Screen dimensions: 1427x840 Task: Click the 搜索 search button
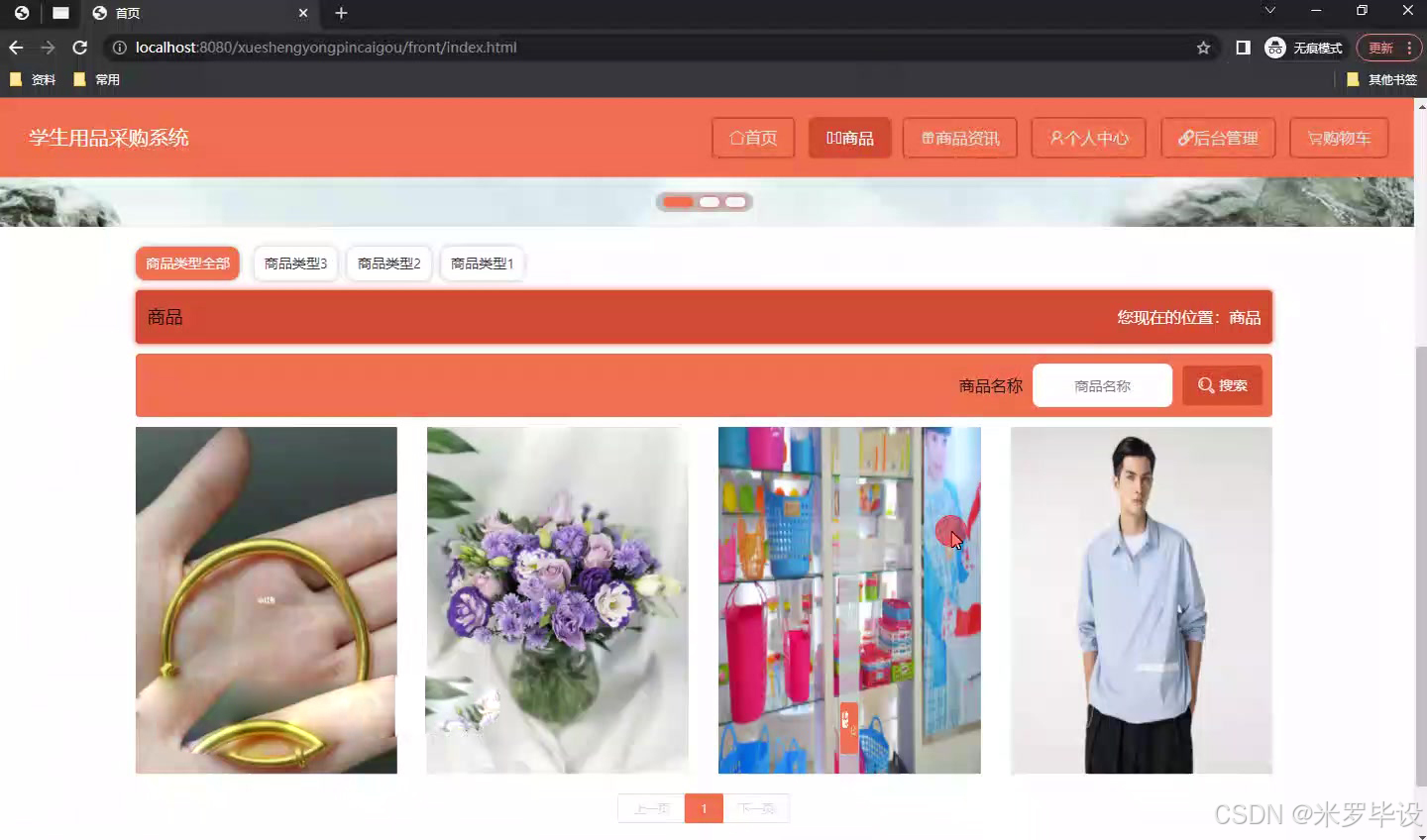pos(1222,385)
